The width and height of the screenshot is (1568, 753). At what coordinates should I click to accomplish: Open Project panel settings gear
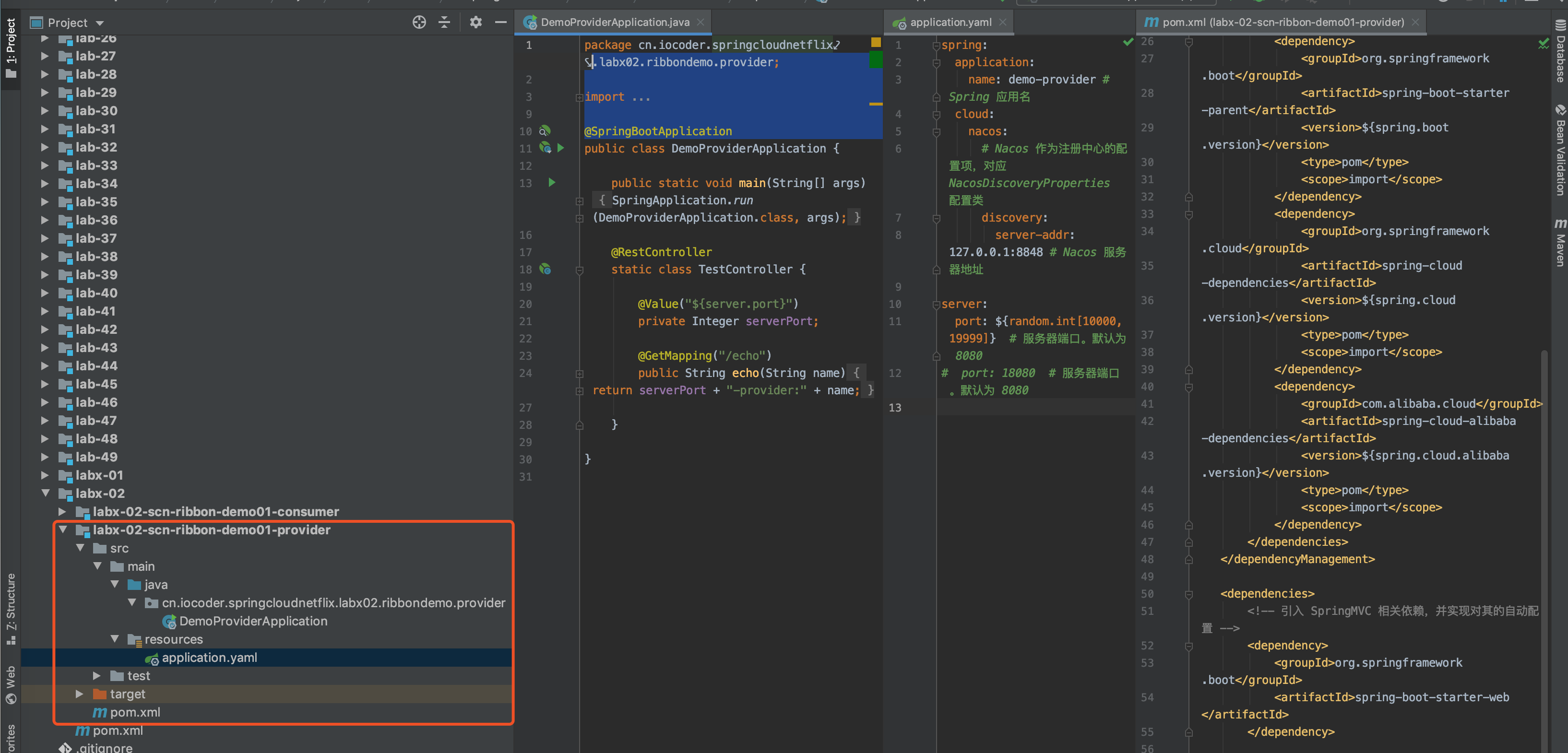[475, 23]
